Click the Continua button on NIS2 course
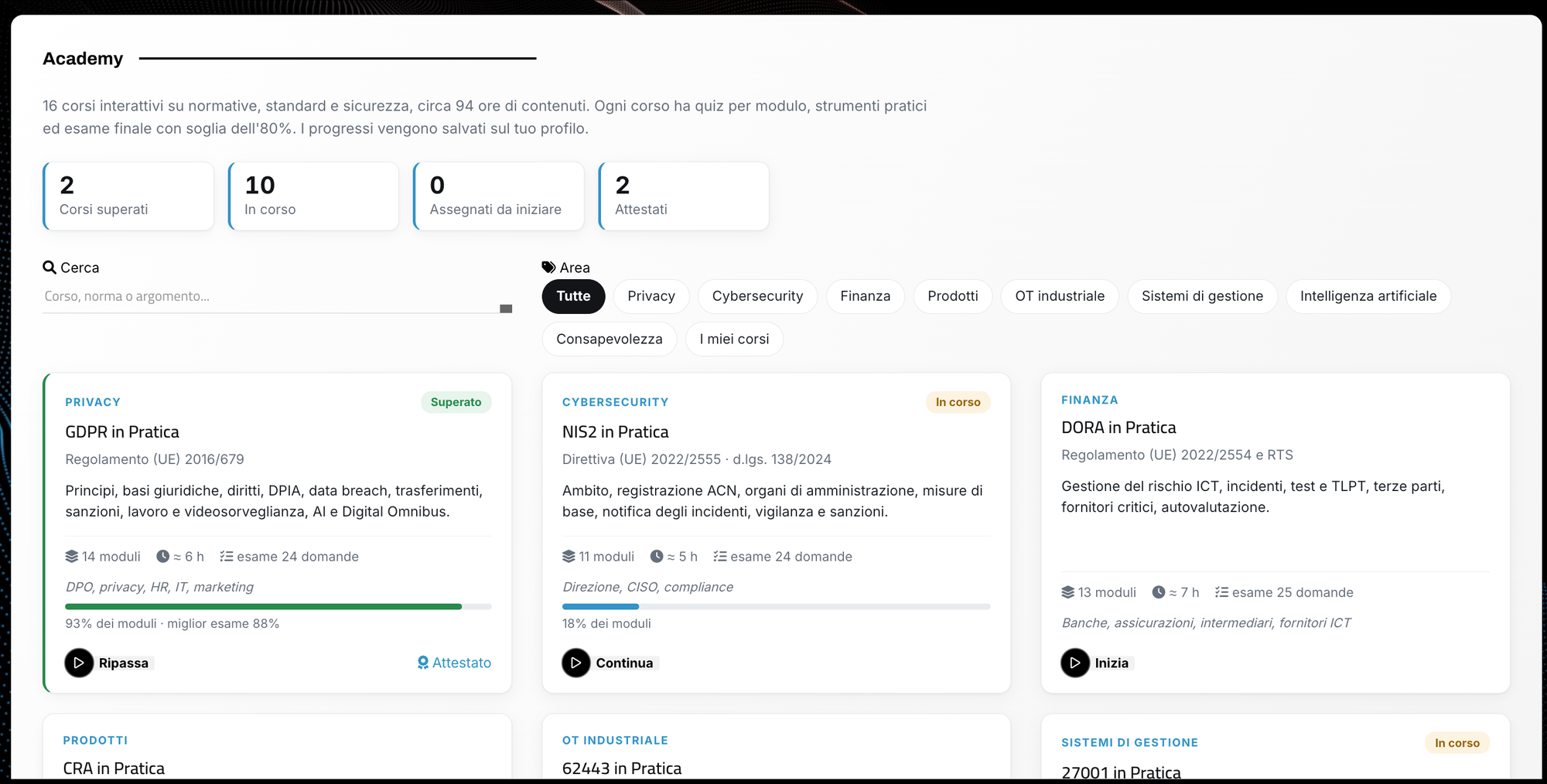This screenshot has width=1547, height=784. pos(610,663)
